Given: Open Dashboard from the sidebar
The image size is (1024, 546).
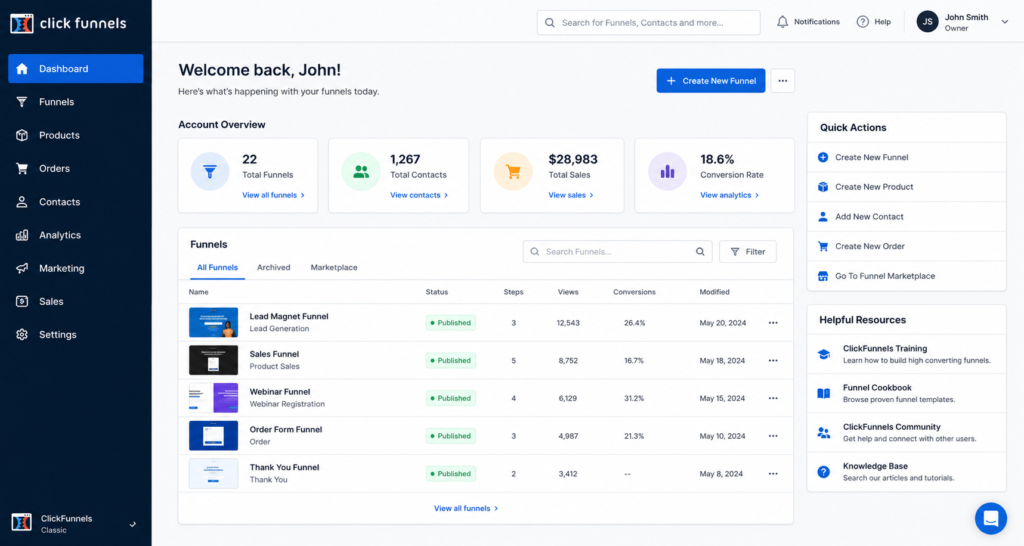Looking at the screenshot, I should point(76,69).
